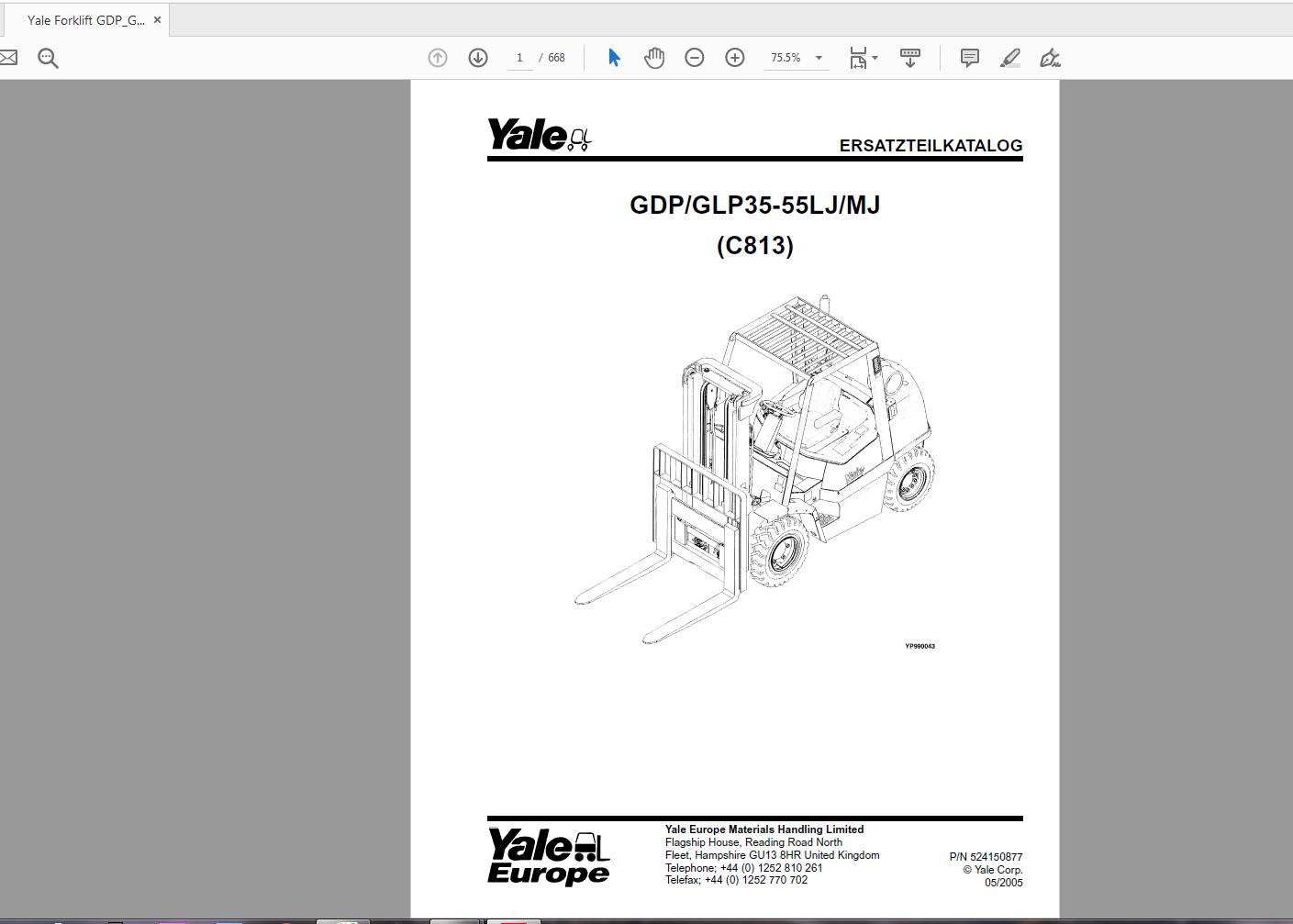Activate the hand pan tool
Screen dimensions: 1293x924
pyautogui.click(x=654, y=58)
